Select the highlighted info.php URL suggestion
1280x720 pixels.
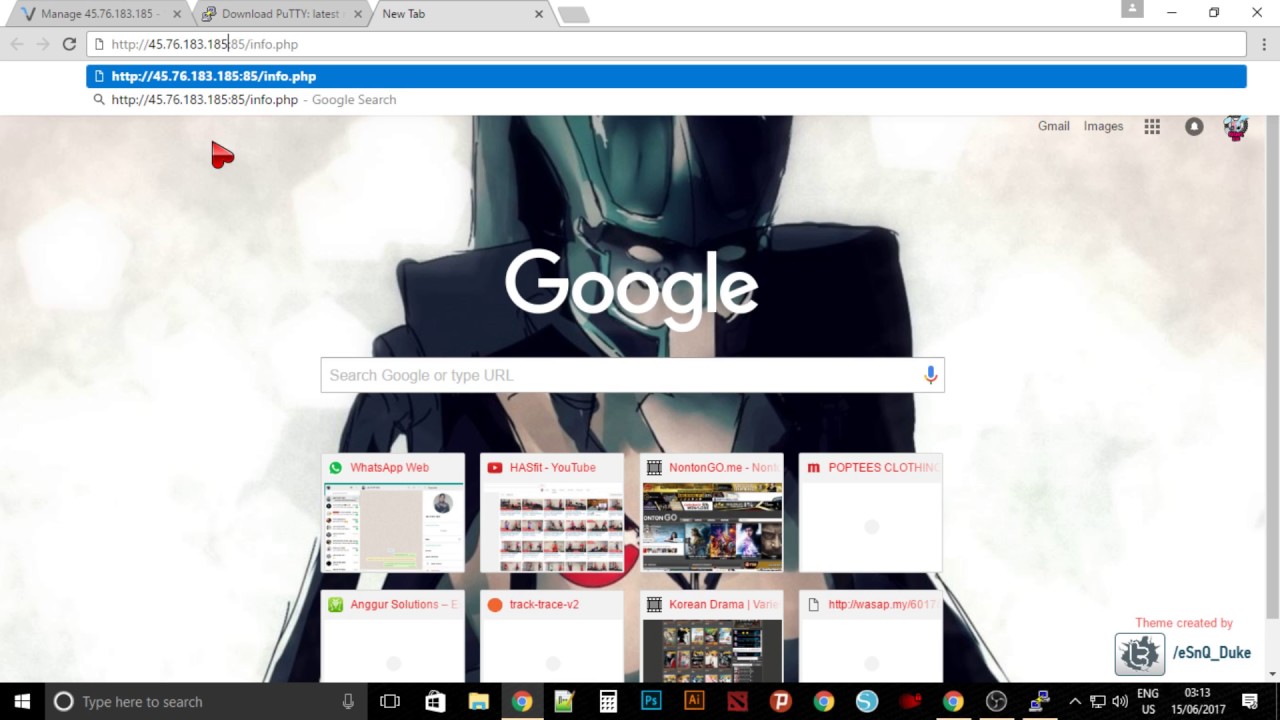(666, 76)
